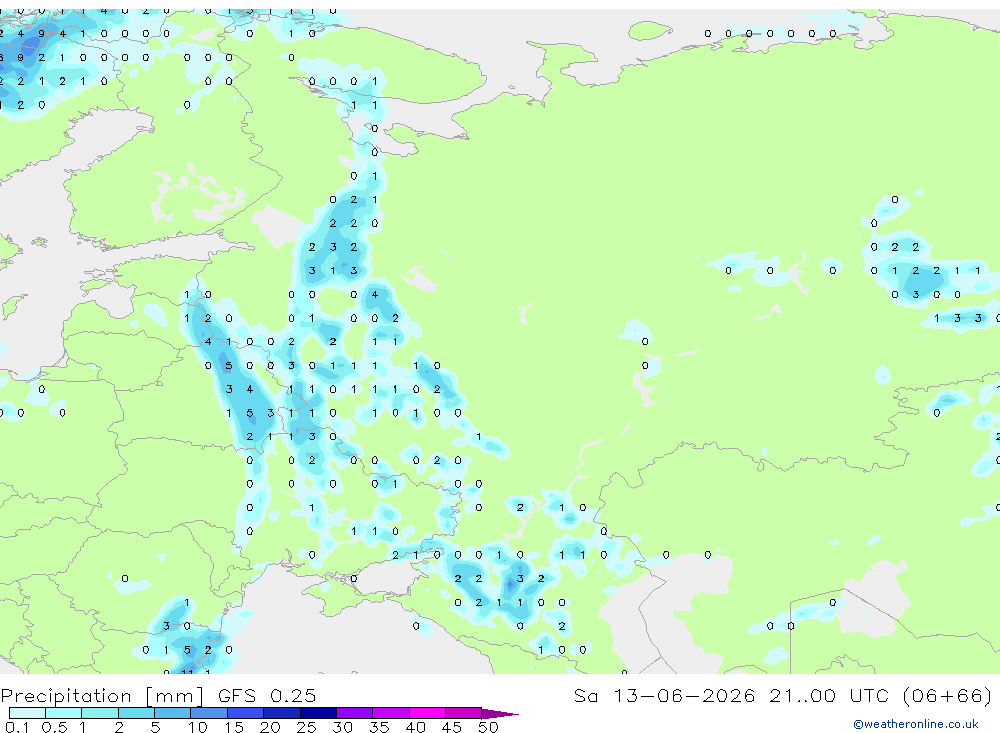Screen dimensions: 1000x733
Task: Click the above-50 mm legend arrow tip
Action: tap(501, 713)
